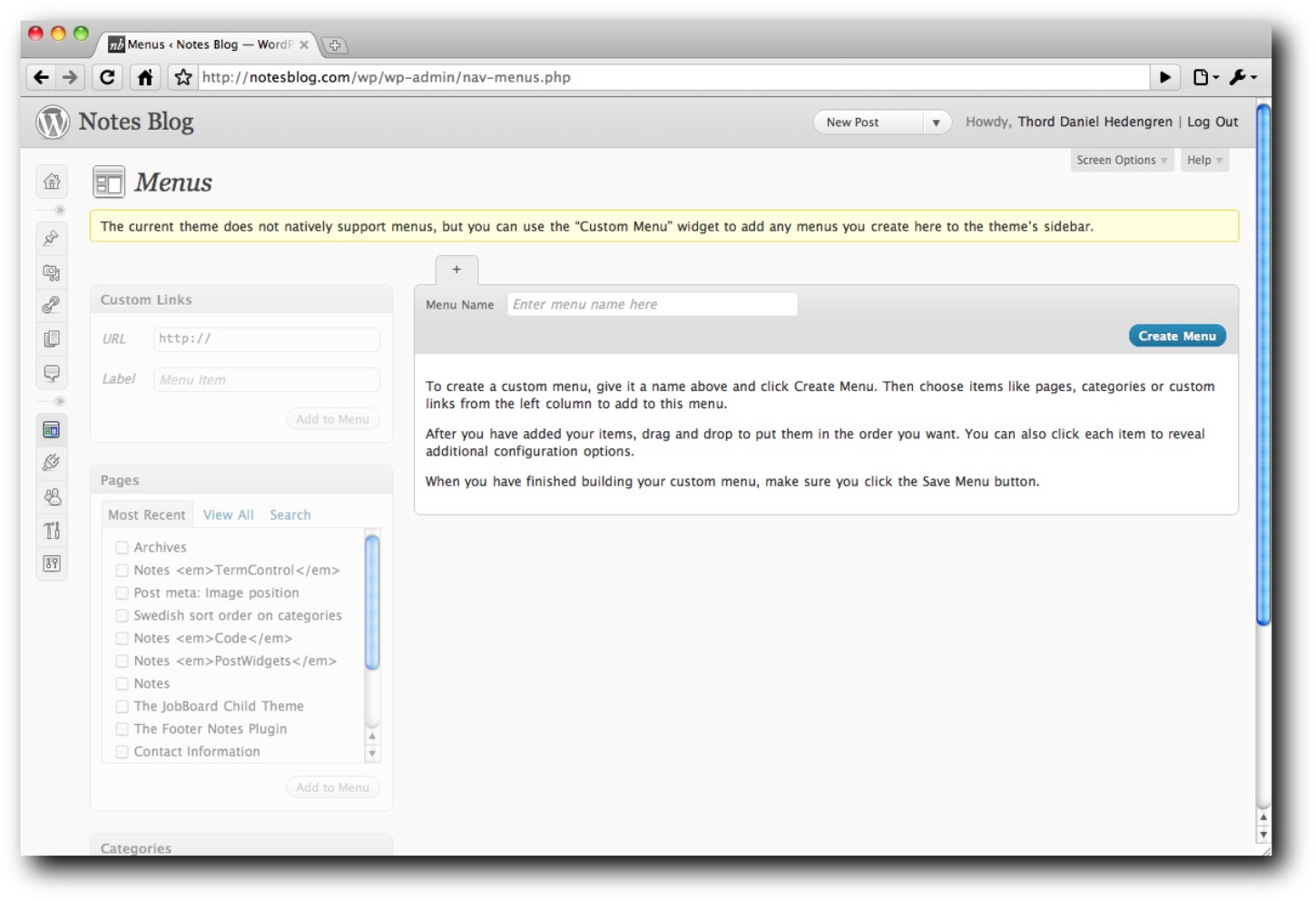Open the Comments bubble icon in sidebar
Viewport: 1316px width, 901px height.
click(x=52, y=373)
